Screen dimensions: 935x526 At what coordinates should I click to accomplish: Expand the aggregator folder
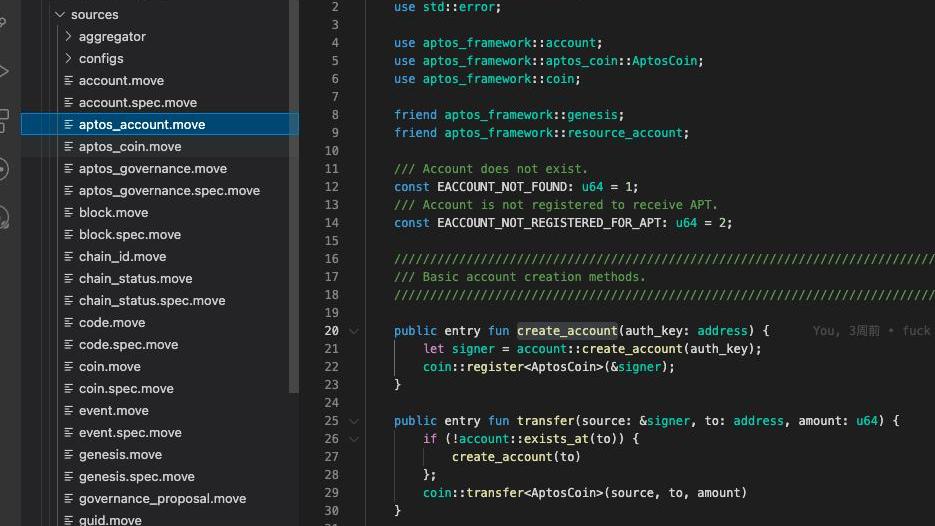(x=69, y=37)
